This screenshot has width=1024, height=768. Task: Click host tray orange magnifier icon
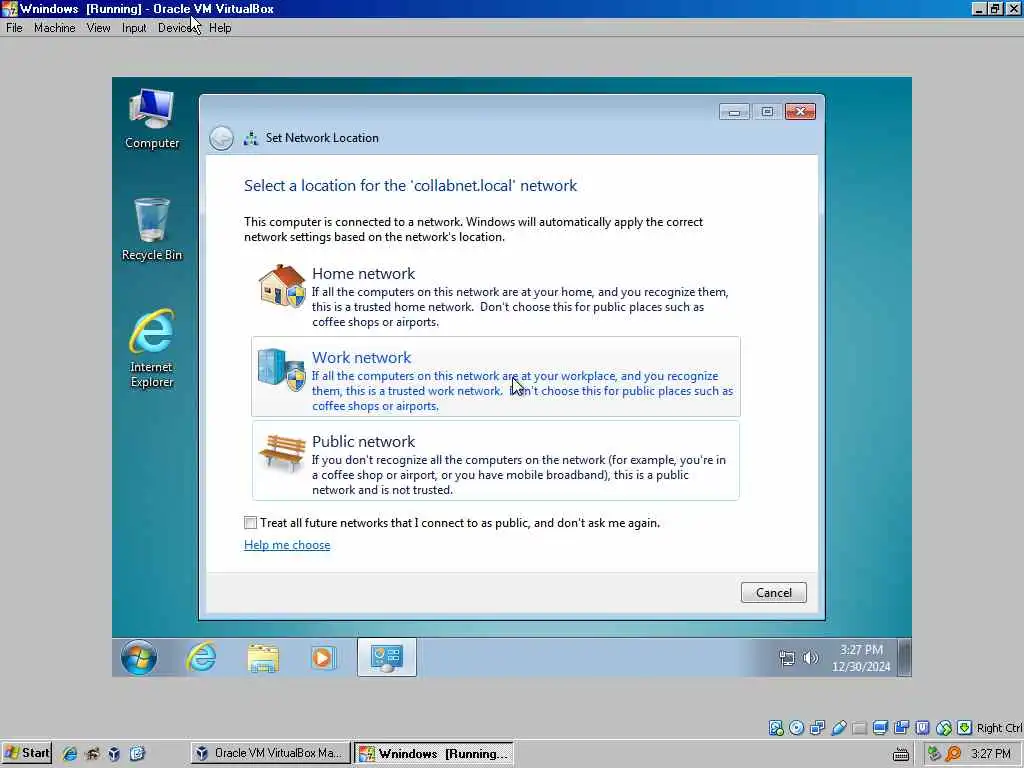click(954, 754)
